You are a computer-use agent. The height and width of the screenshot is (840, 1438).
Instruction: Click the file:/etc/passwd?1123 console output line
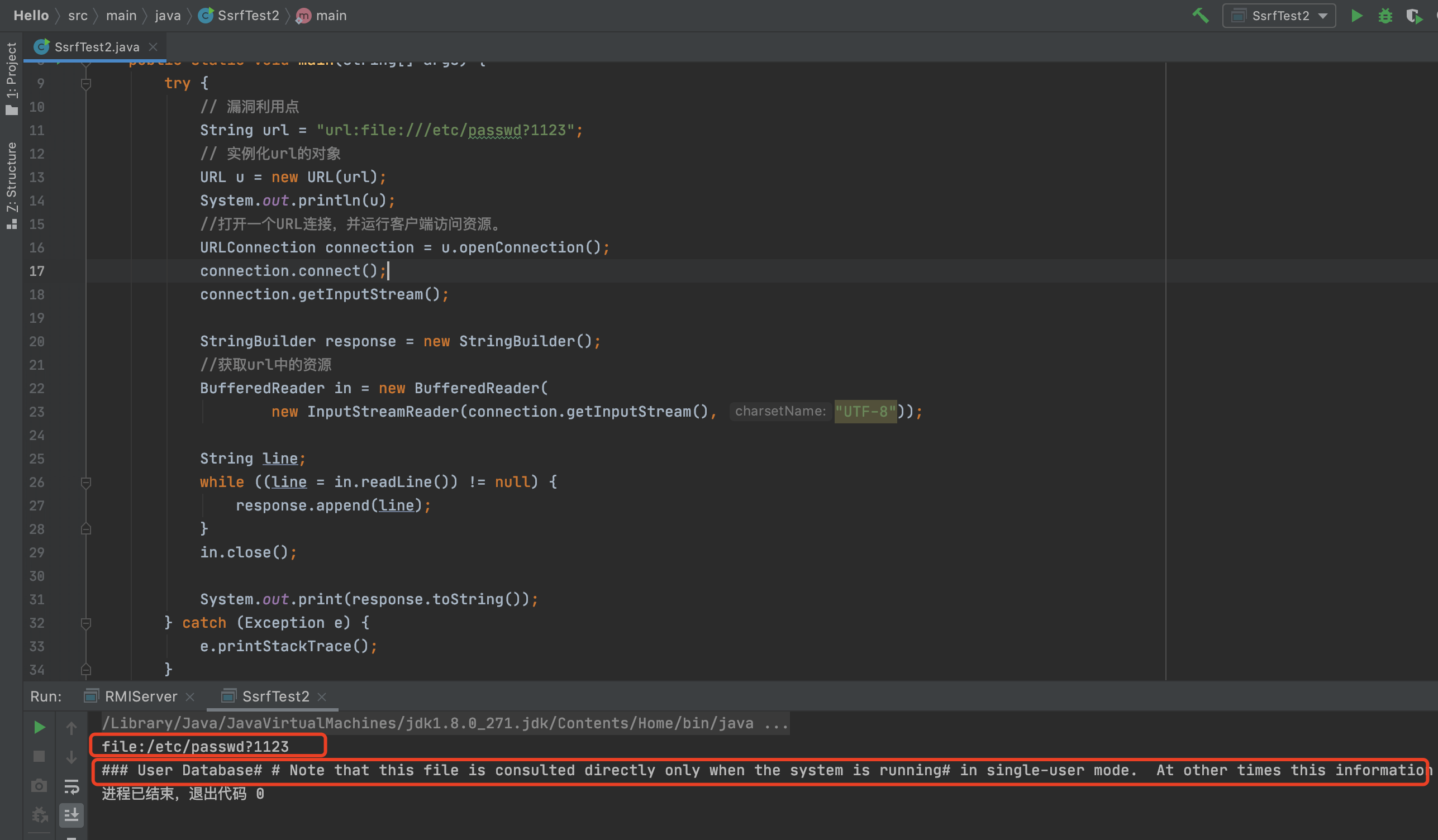[x=195, y=746]
